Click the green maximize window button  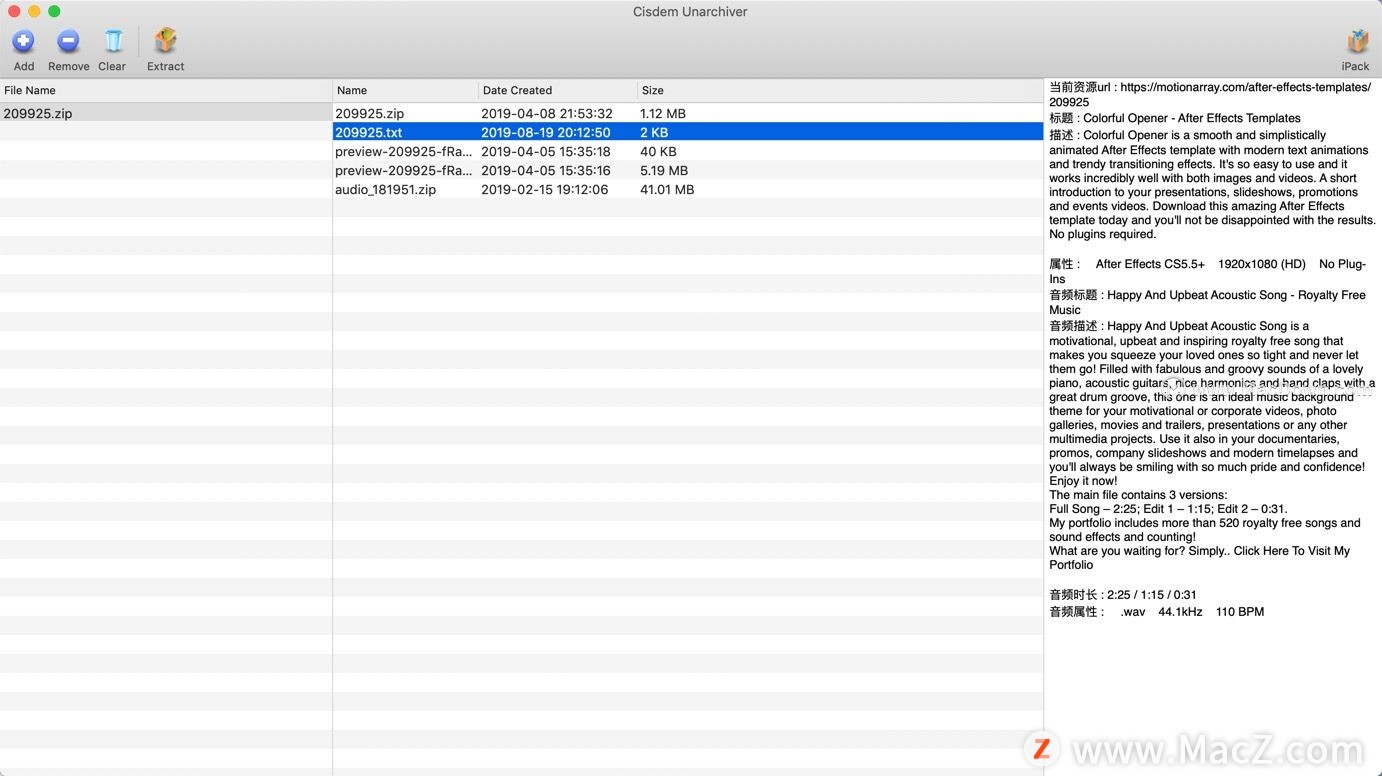(54, 11)
